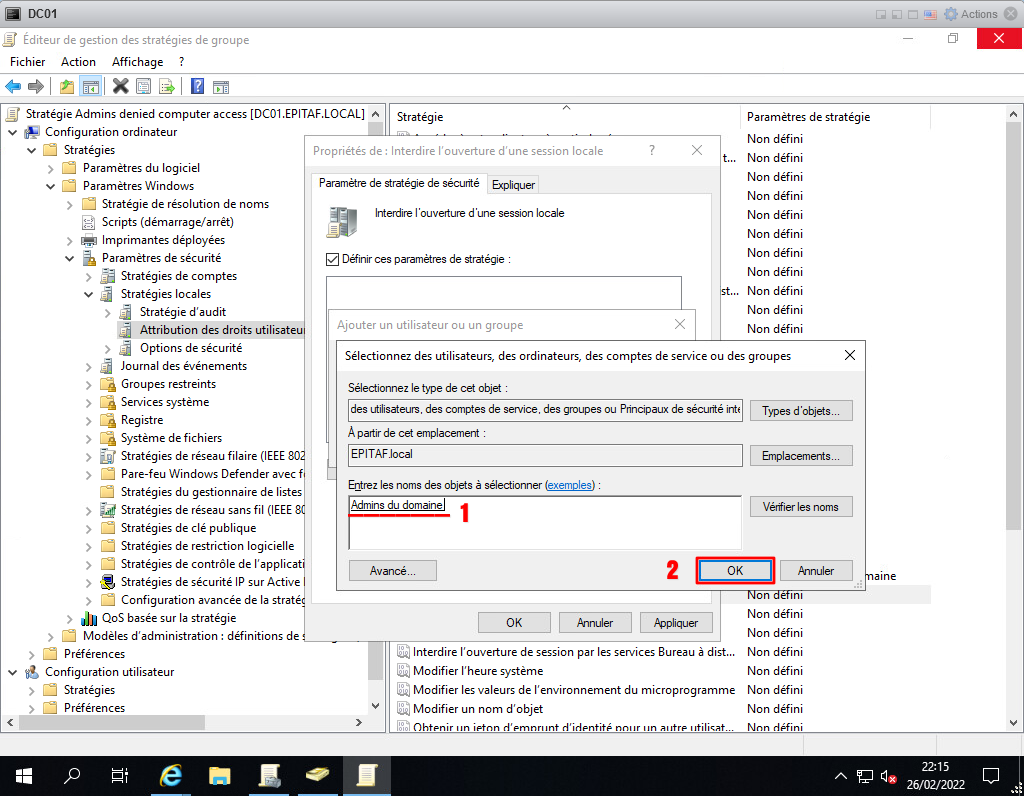Image resolution: width=1024 pixels, height=796 pixels.
Task: Switch to the Expliquer tab
Action: click(513, 184)
